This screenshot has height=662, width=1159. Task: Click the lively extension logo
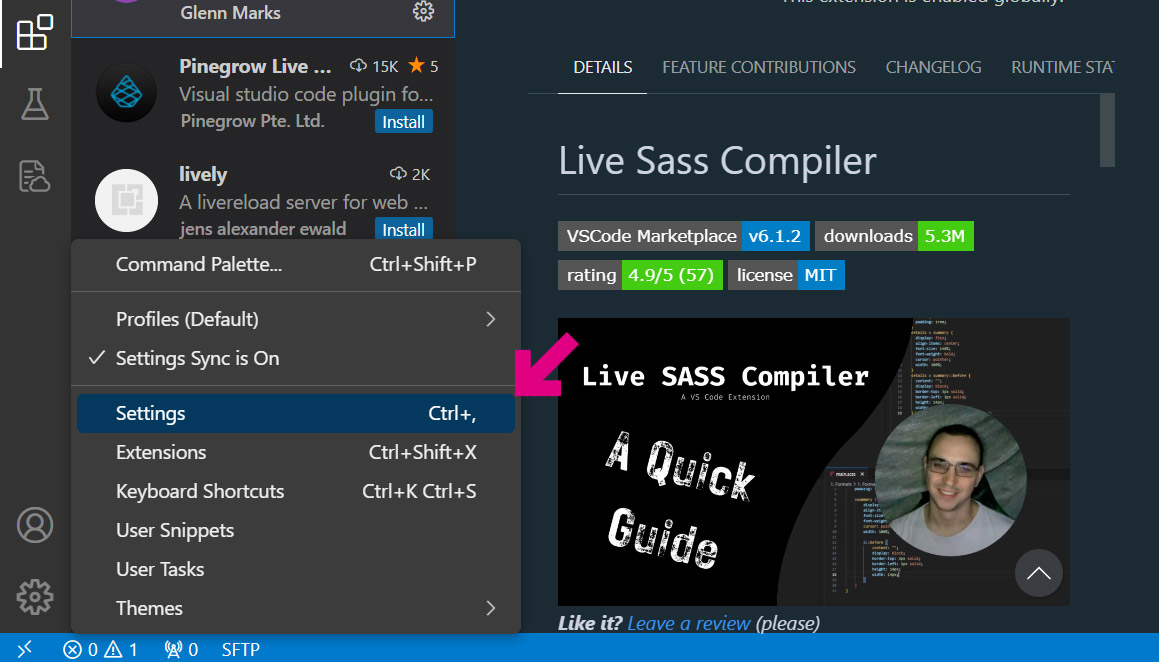coord(126,200)
